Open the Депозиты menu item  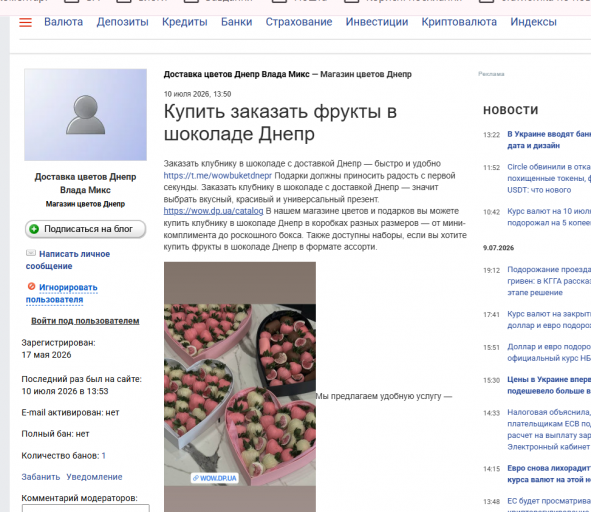(x=122, y=22)
